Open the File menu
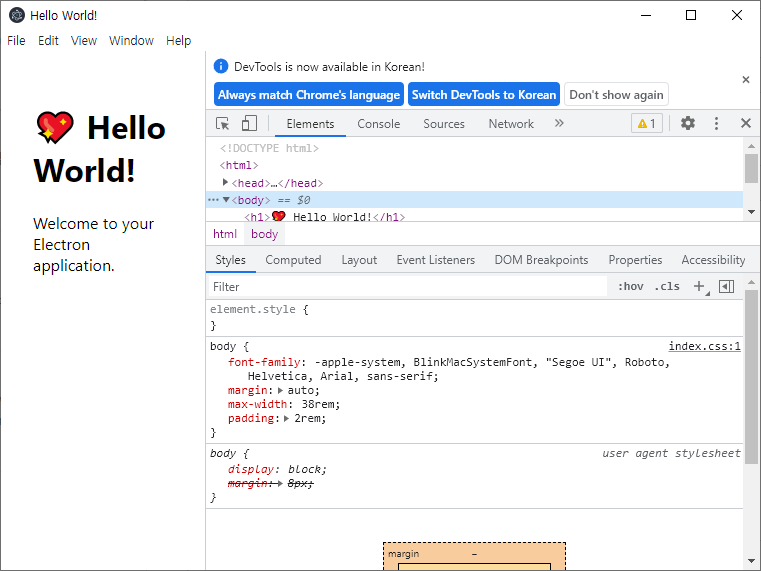The width and height of the screenshot is (761, 571). pos(16,41)
